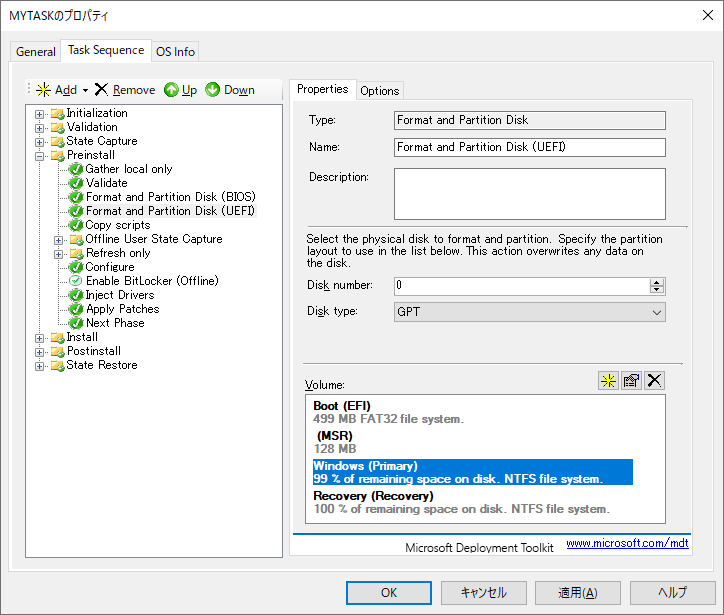Image resolution: width=724 pixels, height=615 pixels.
Task: Select the Inject Drivers step
Action: (x=120, y=295)
